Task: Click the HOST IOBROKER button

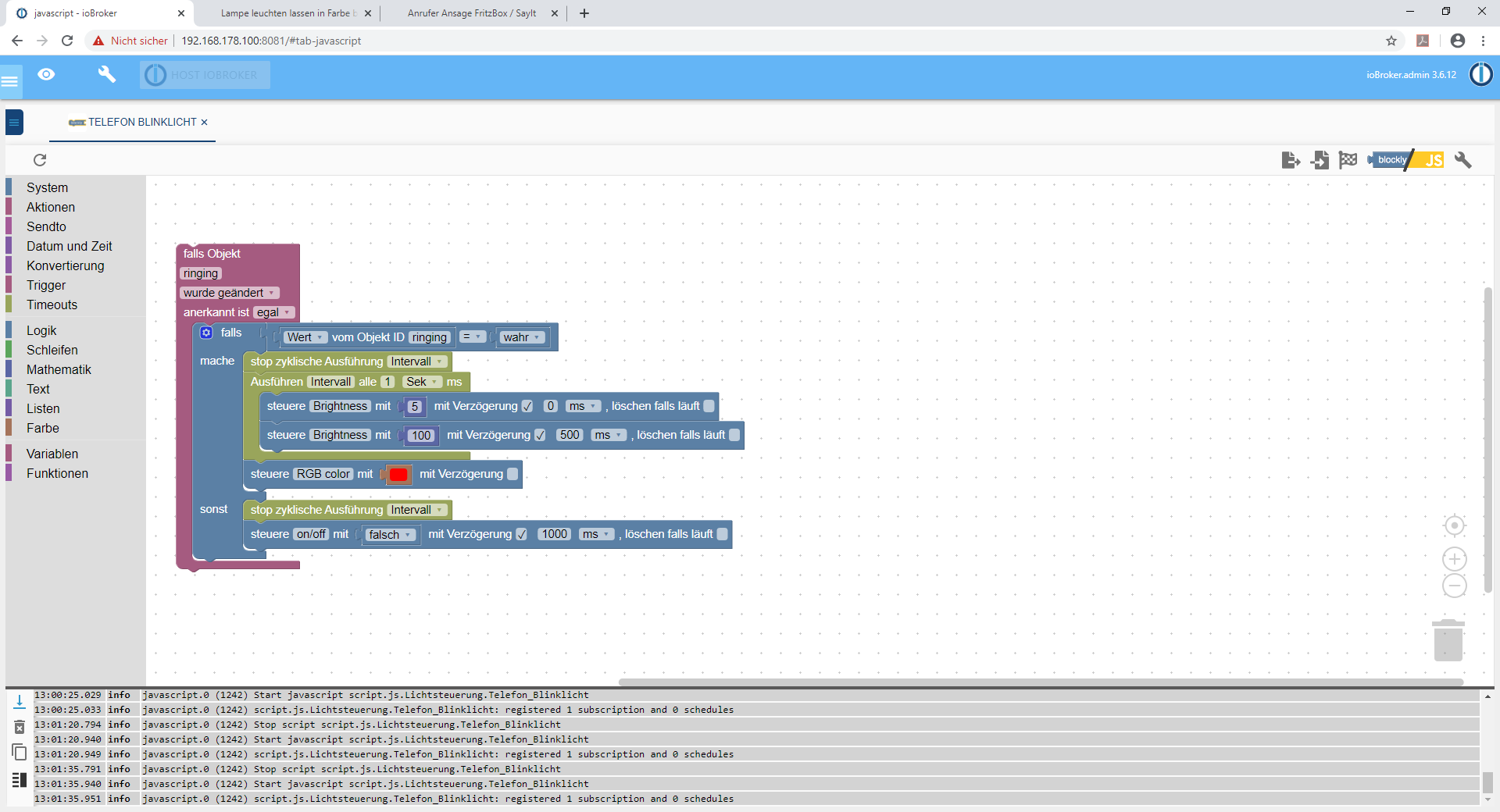Action: pos(205,75)
